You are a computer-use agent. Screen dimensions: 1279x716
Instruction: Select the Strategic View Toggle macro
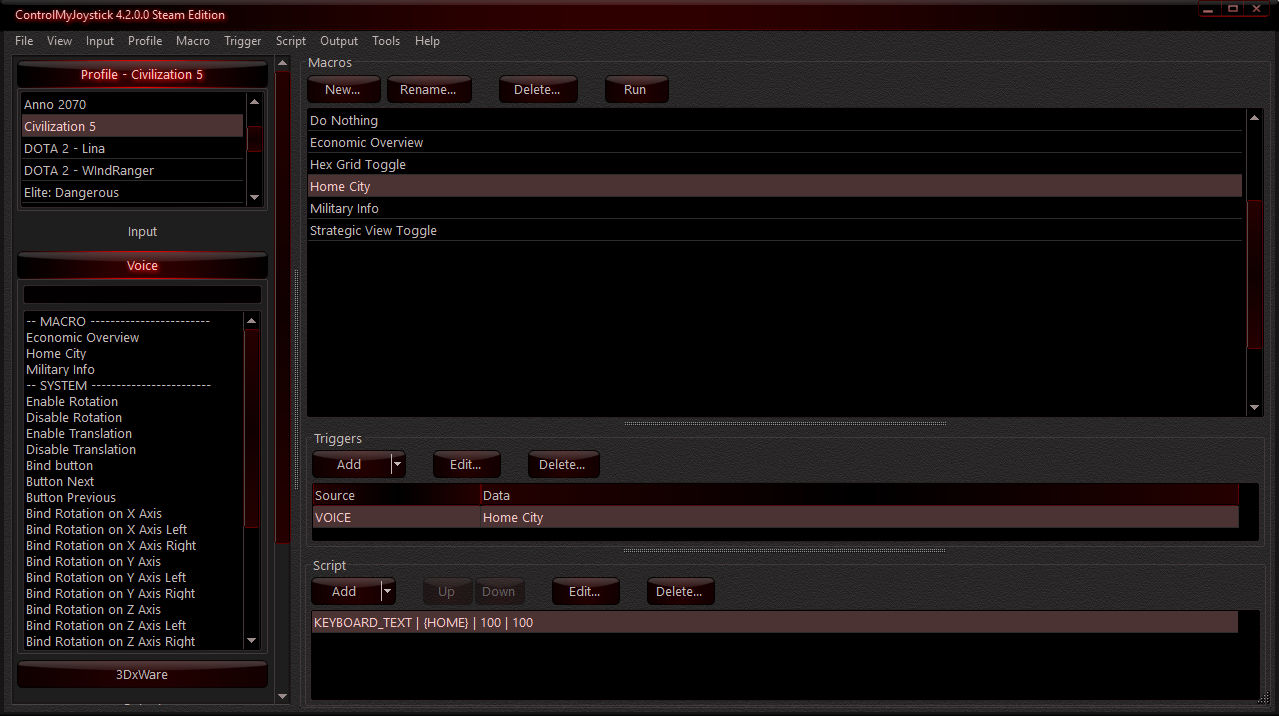pyautogui.click(x=373, y=230)
